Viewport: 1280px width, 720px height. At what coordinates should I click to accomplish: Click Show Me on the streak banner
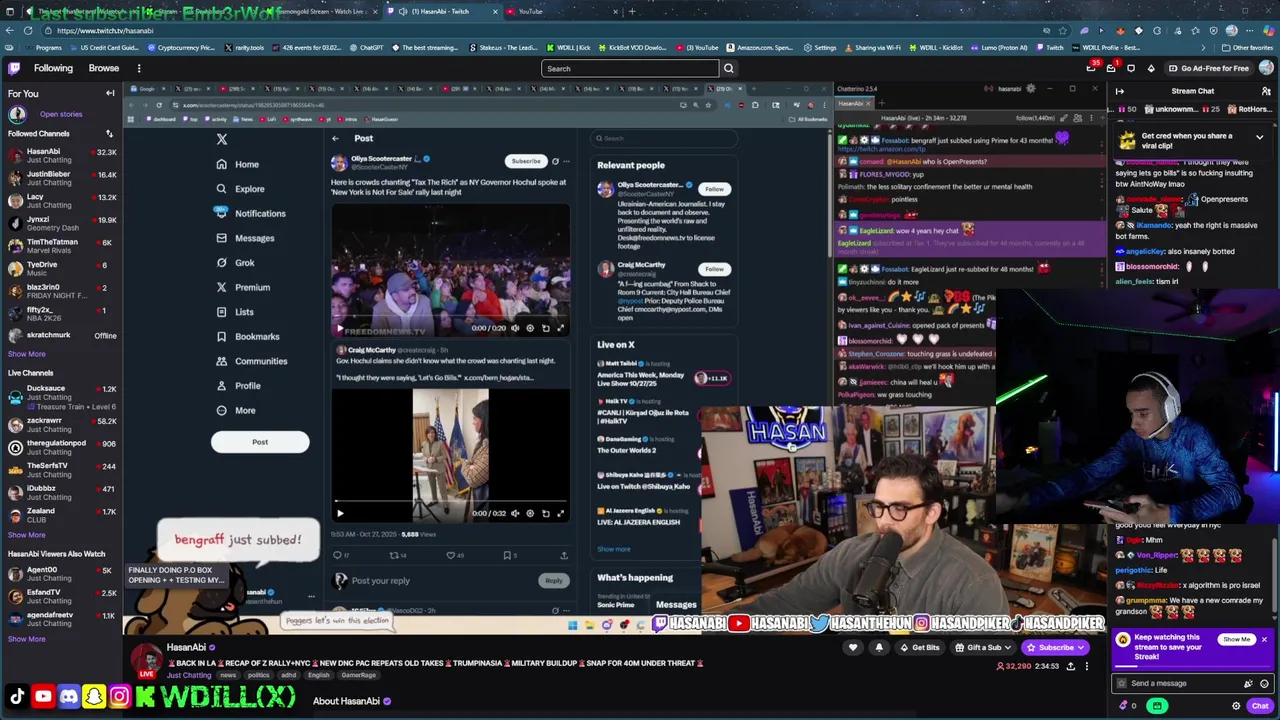(x=1236, y=639)
